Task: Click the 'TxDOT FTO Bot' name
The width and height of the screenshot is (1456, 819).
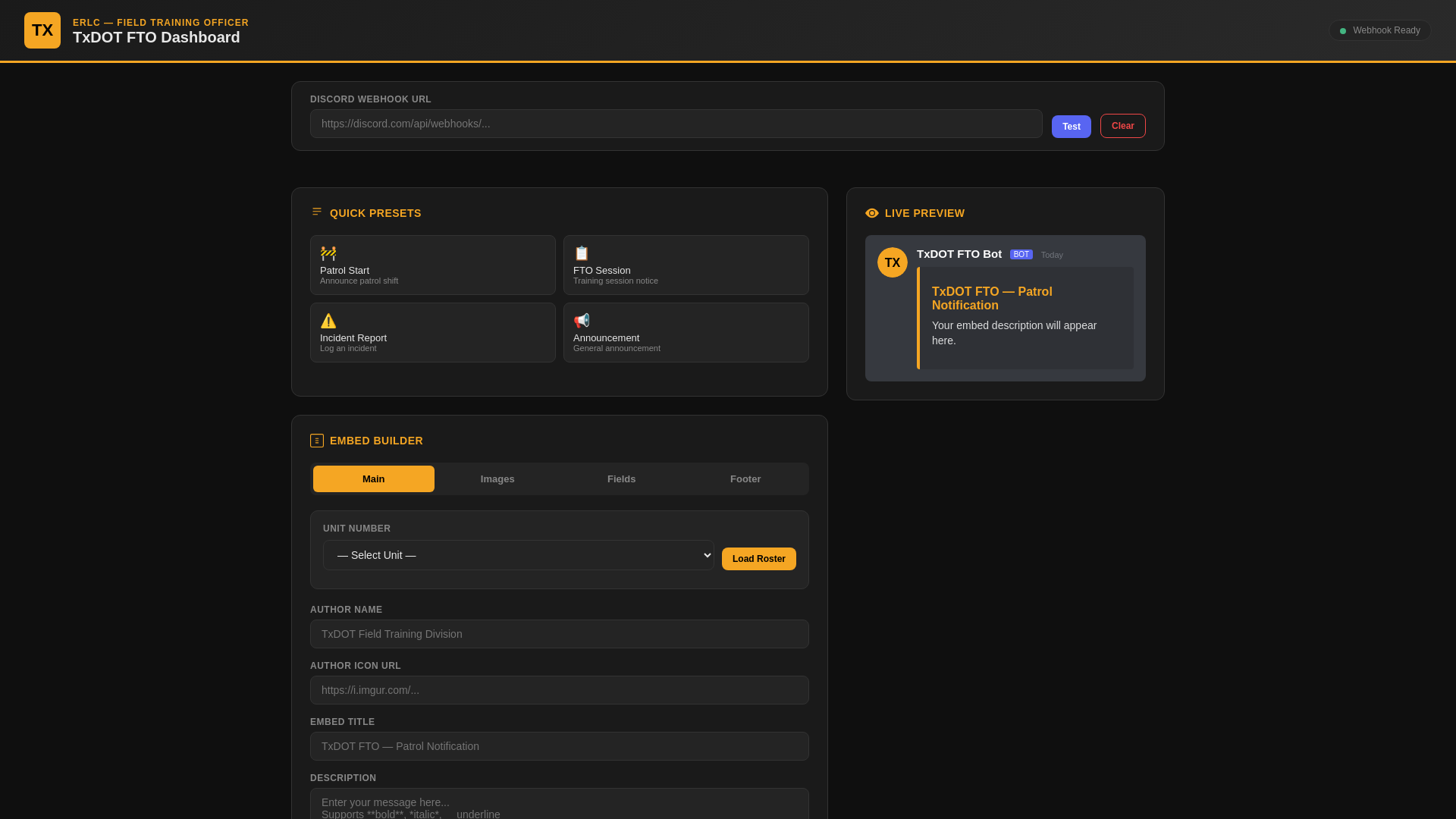Action: pos(959,254)
